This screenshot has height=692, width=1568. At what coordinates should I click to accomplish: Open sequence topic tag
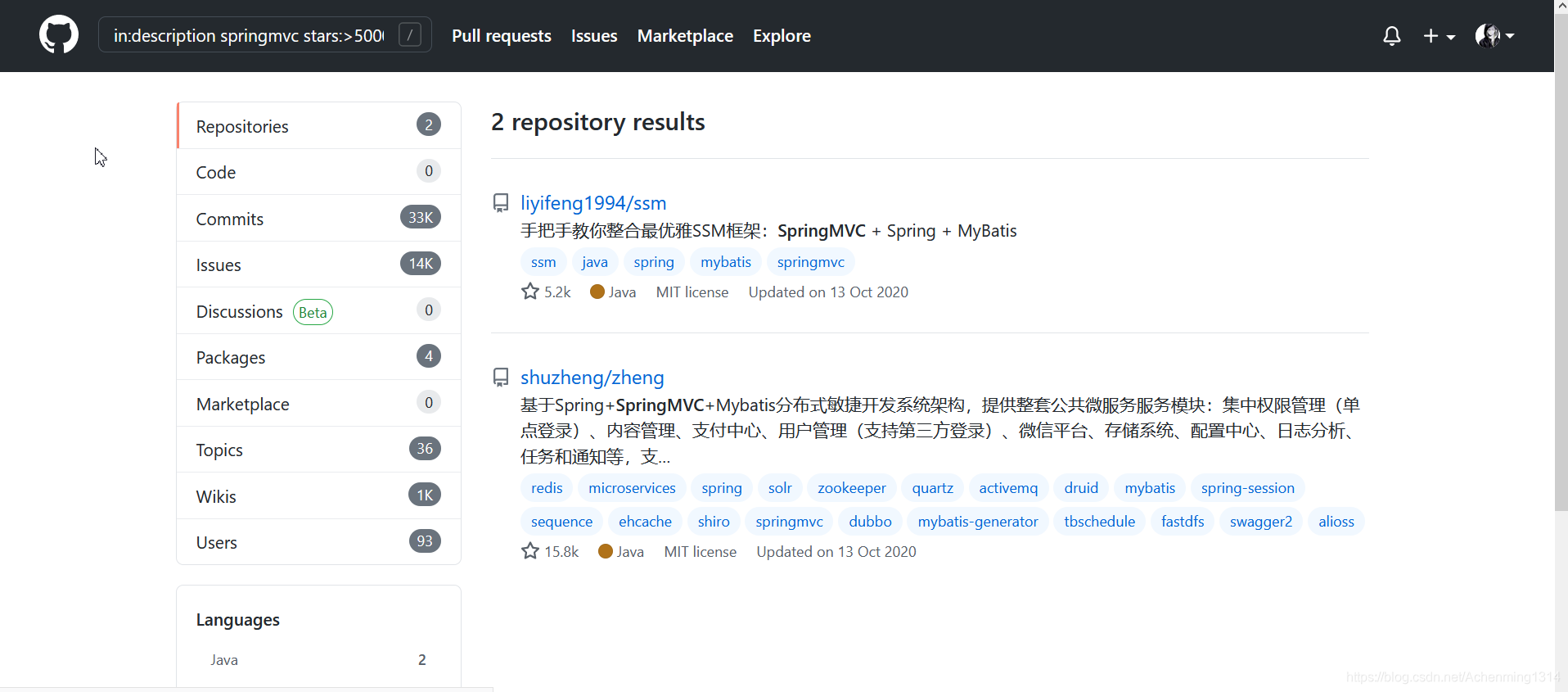pyautogui.click(x=561, y=522)
